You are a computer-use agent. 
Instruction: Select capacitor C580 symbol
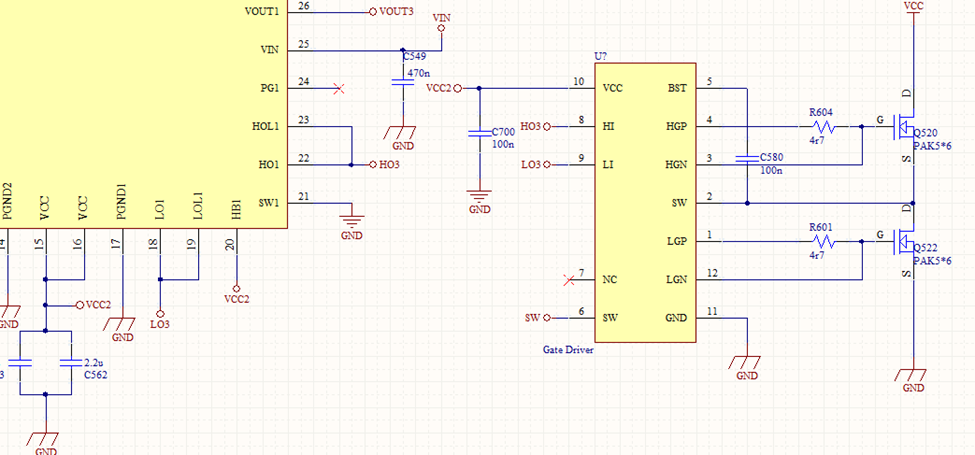(747, 159)
